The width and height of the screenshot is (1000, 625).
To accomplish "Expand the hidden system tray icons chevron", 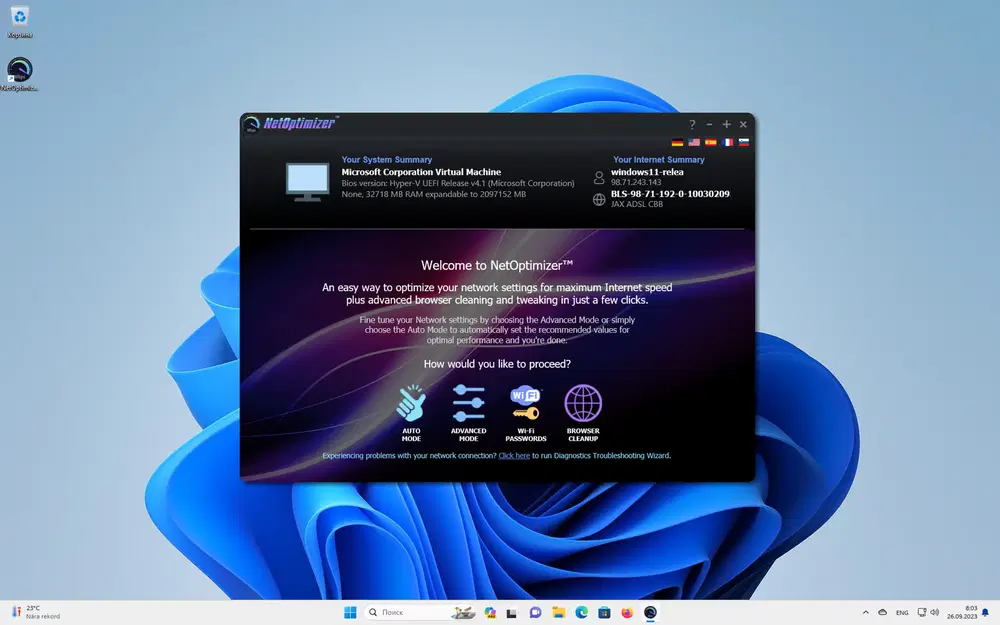I will [x=865, y=612].
